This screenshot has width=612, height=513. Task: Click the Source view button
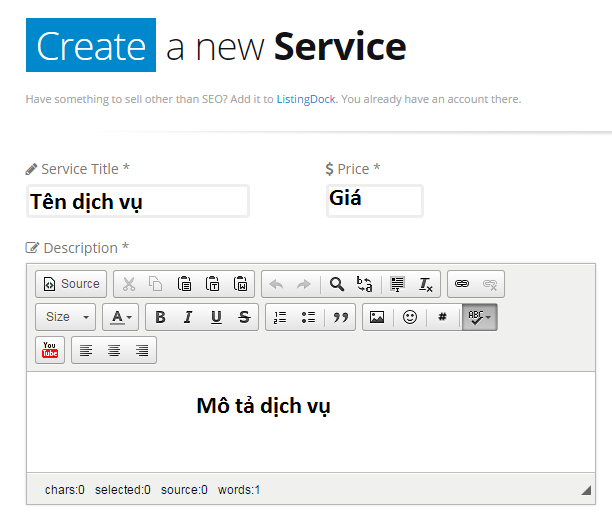click(x=71, y=284)
